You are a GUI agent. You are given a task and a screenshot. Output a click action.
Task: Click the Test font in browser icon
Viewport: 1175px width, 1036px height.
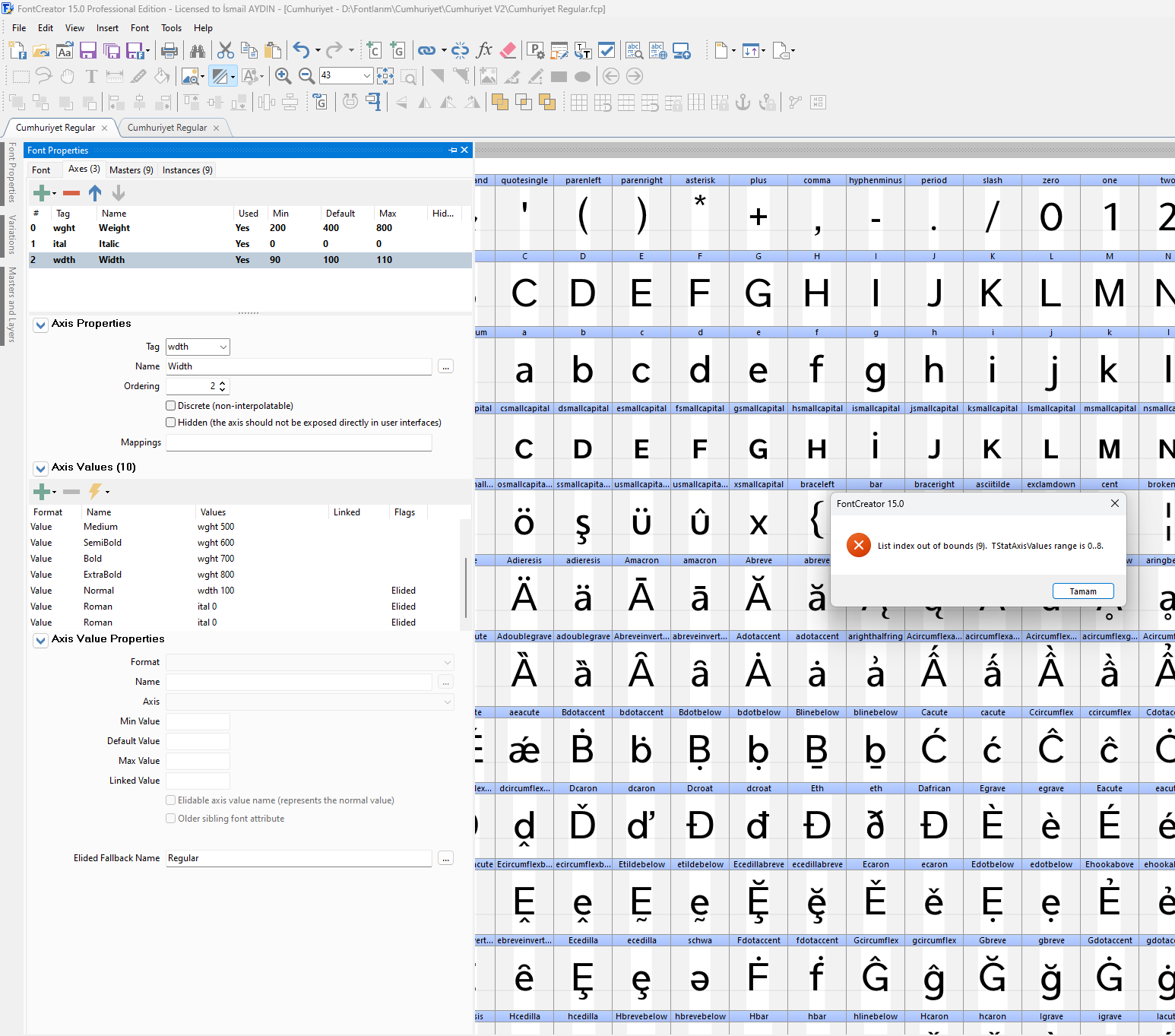tap(658, 51)
